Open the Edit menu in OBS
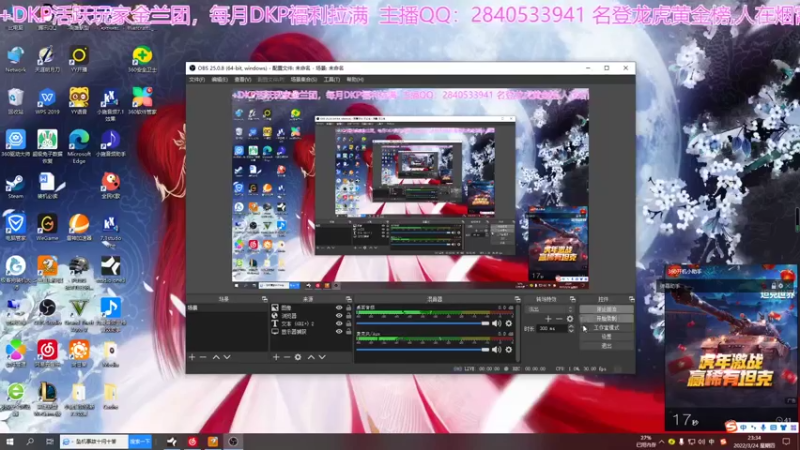Viewport: 800px width, 450px height. coord(219,80)
